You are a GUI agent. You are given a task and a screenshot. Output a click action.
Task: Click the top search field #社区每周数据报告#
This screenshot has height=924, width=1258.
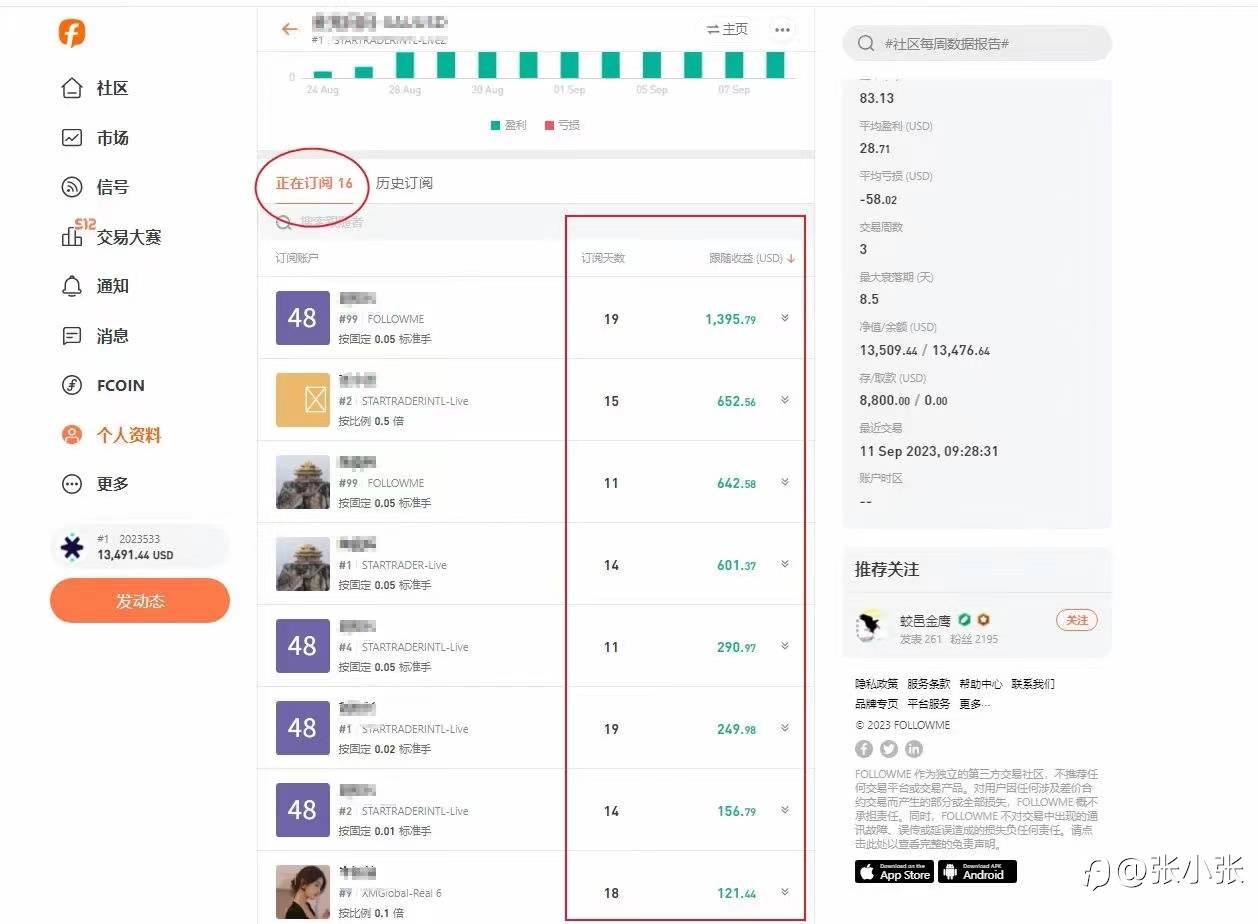[x=978, y=44]
